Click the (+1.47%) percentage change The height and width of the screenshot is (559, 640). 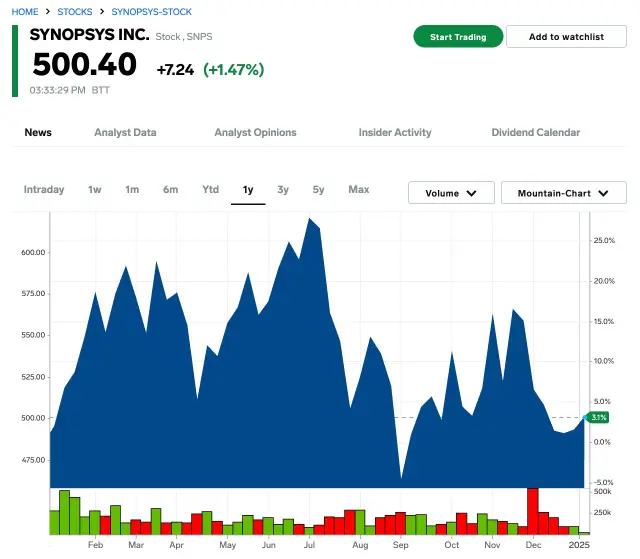(x=234, y=70)
